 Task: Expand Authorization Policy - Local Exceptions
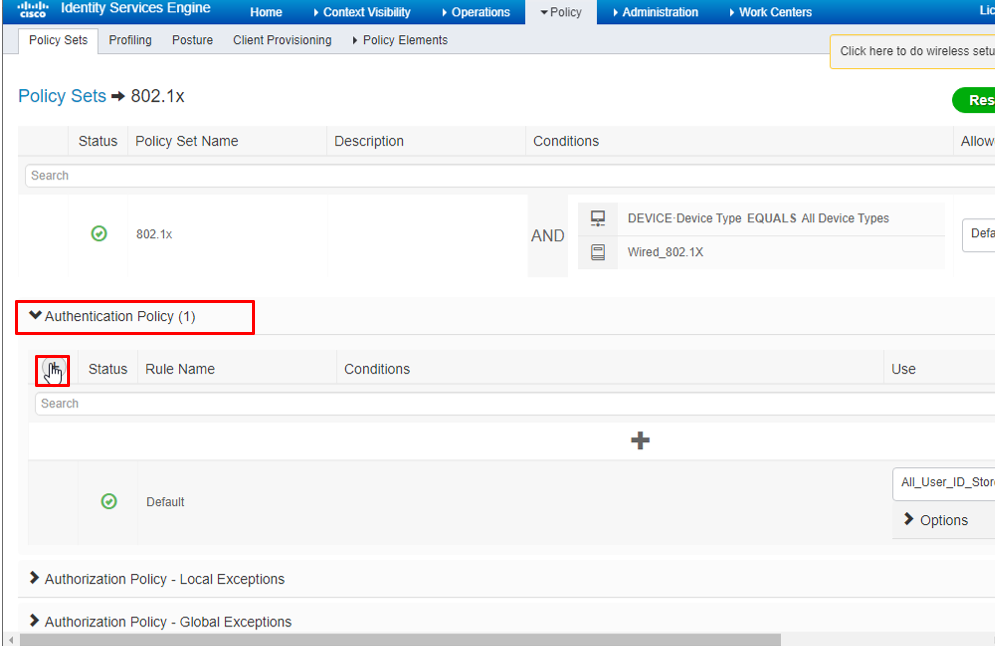tap(34, 577)
